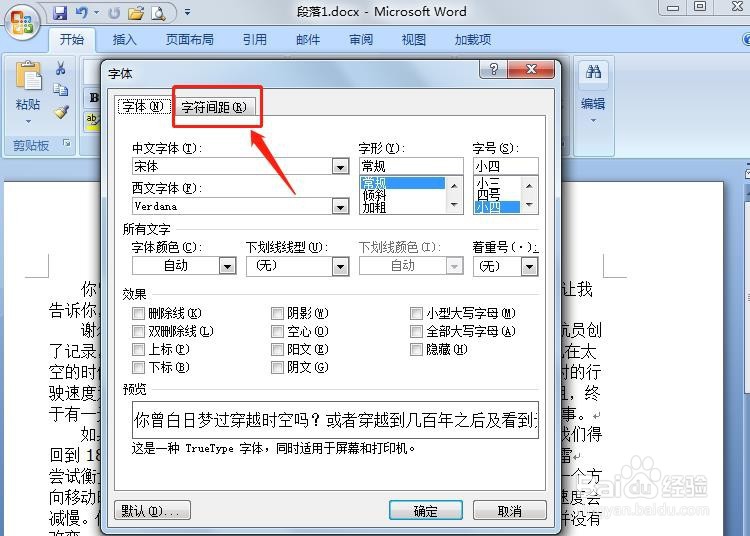Click the Find binoculars icon

[593, 72]
